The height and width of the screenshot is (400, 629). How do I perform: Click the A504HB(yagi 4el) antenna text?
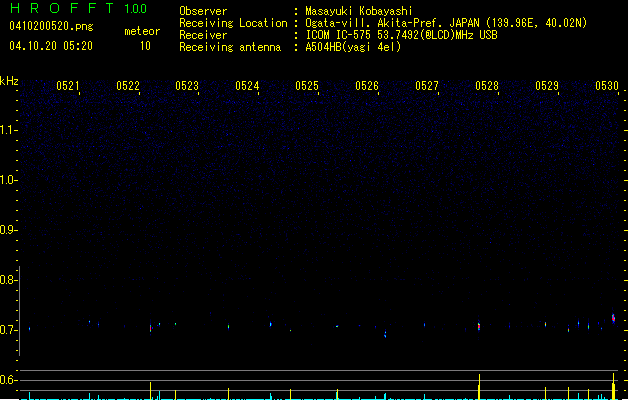pyautogui.click(x=353, y=47)
